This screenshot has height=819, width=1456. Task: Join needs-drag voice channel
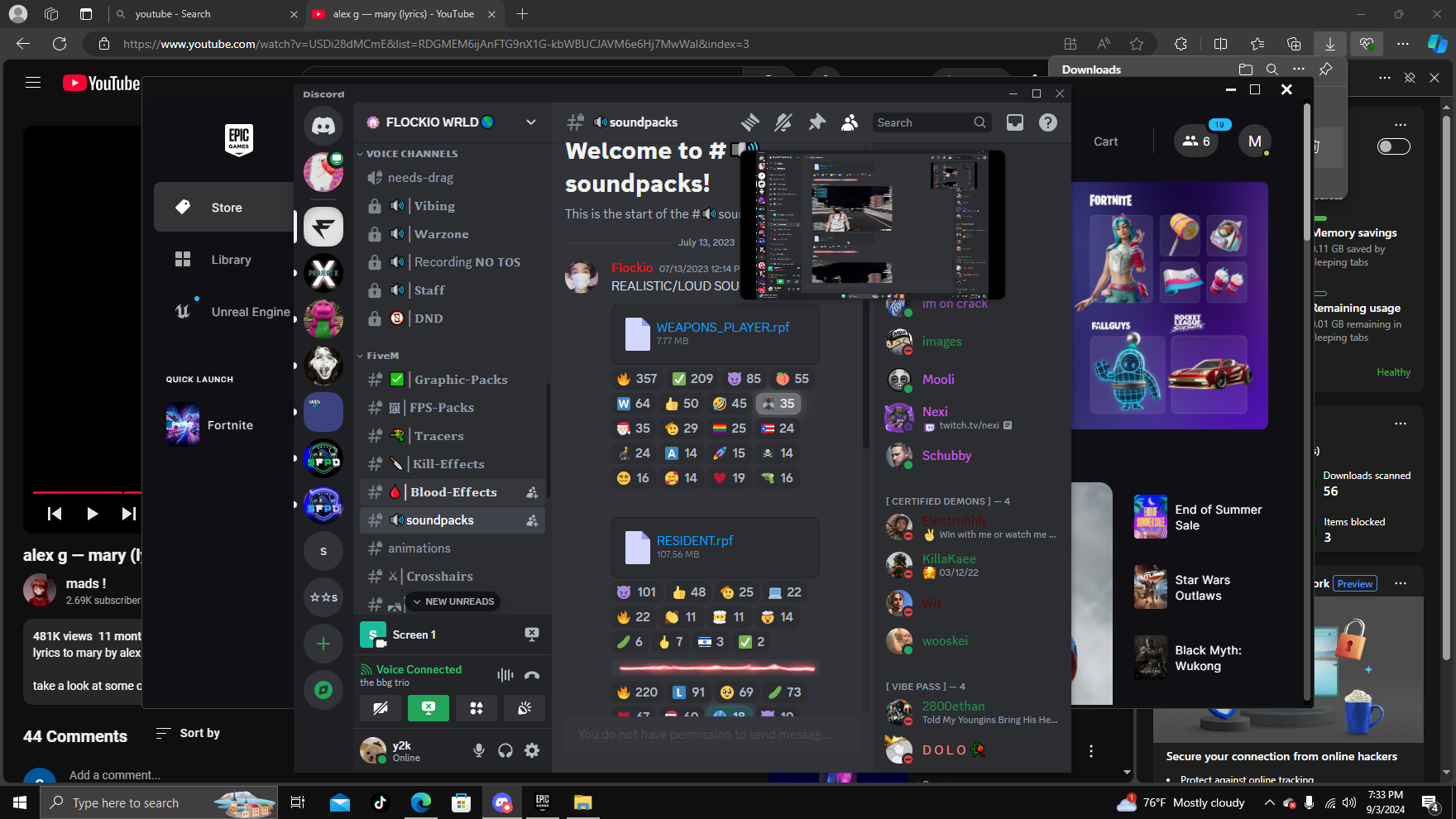click(x=453, y=178)
